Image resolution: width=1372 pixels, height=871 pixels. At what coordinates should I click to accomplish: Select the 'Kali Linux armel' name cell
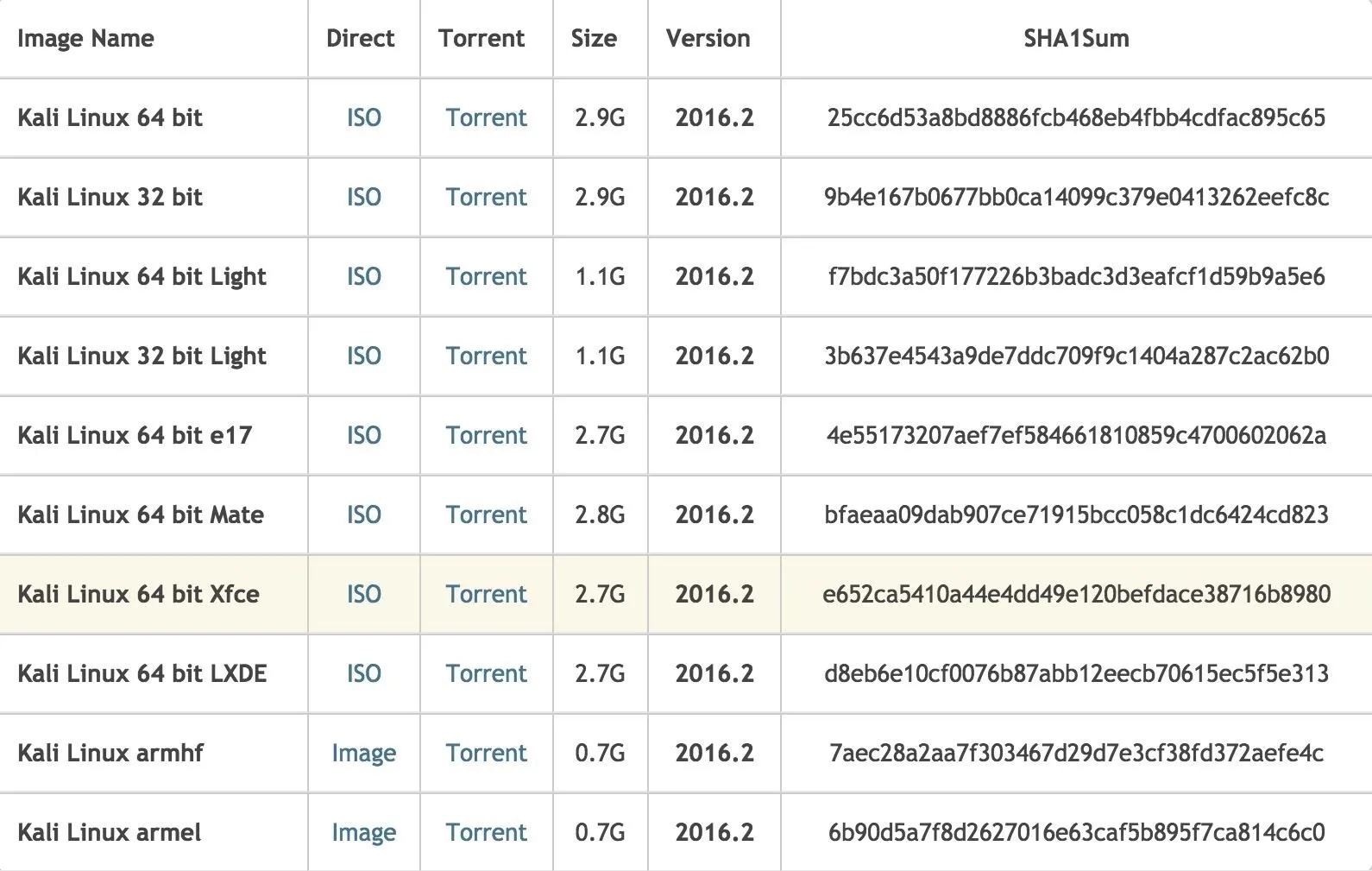pyautogui.click(x=110, y=832)
